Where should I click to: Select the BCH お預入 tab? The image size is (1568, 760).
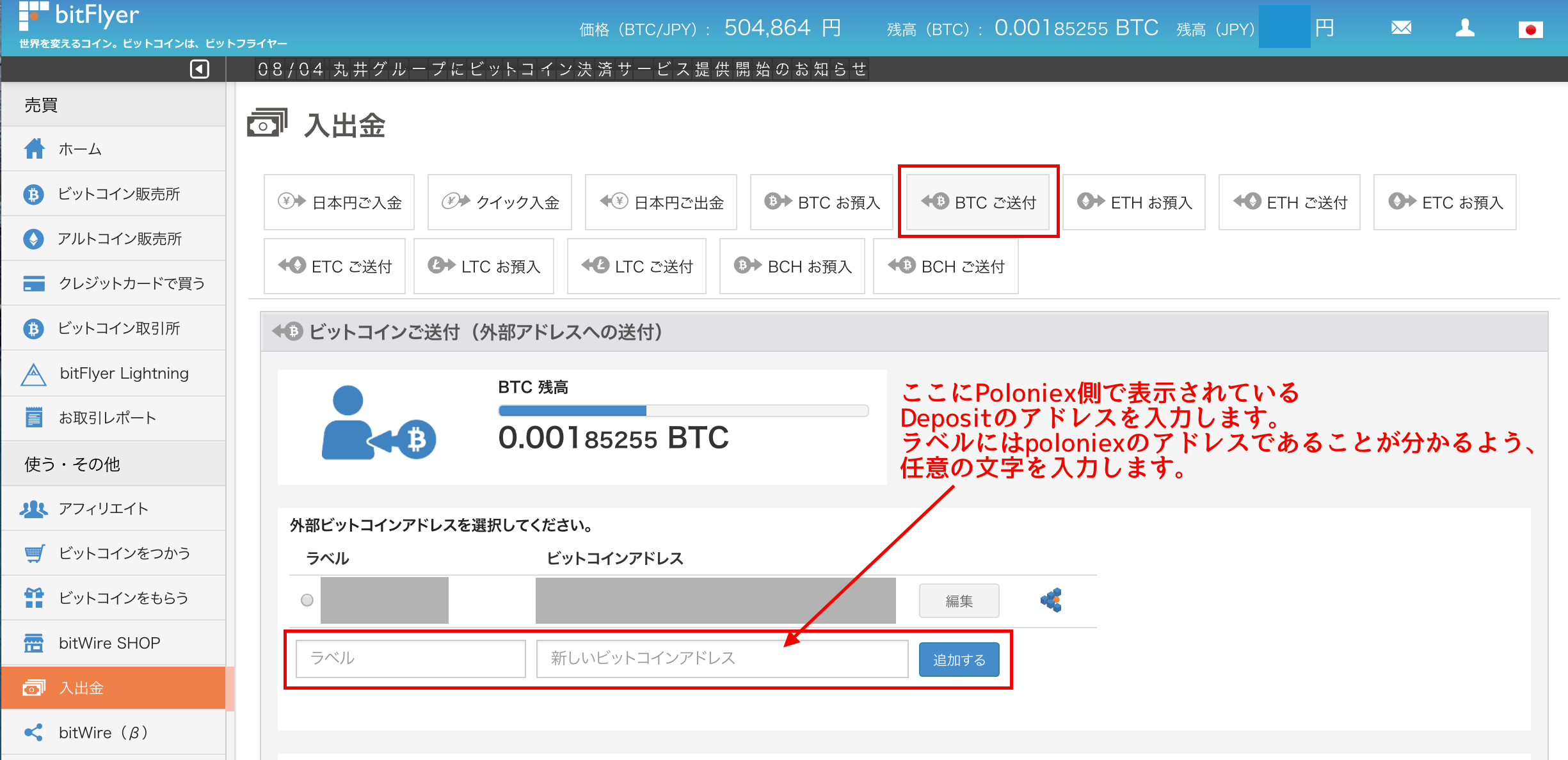(x=792, y=266)
